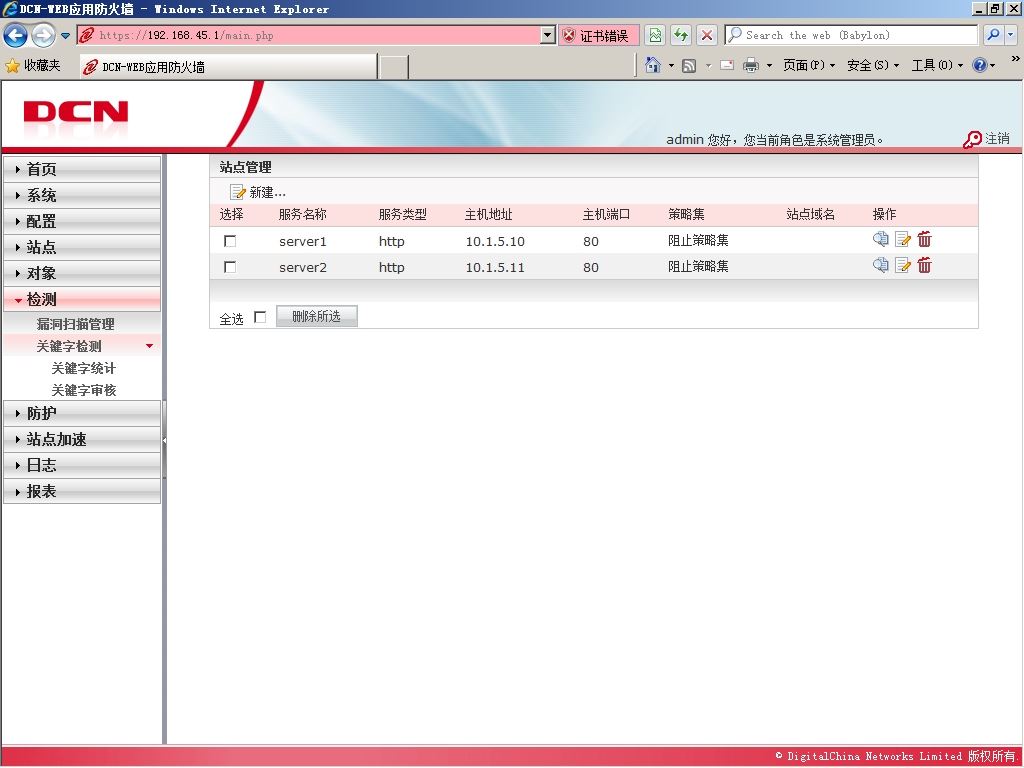Expand the 报表 menu
The height and width of the screenshot is (768, 1024).
pos(82,491)
